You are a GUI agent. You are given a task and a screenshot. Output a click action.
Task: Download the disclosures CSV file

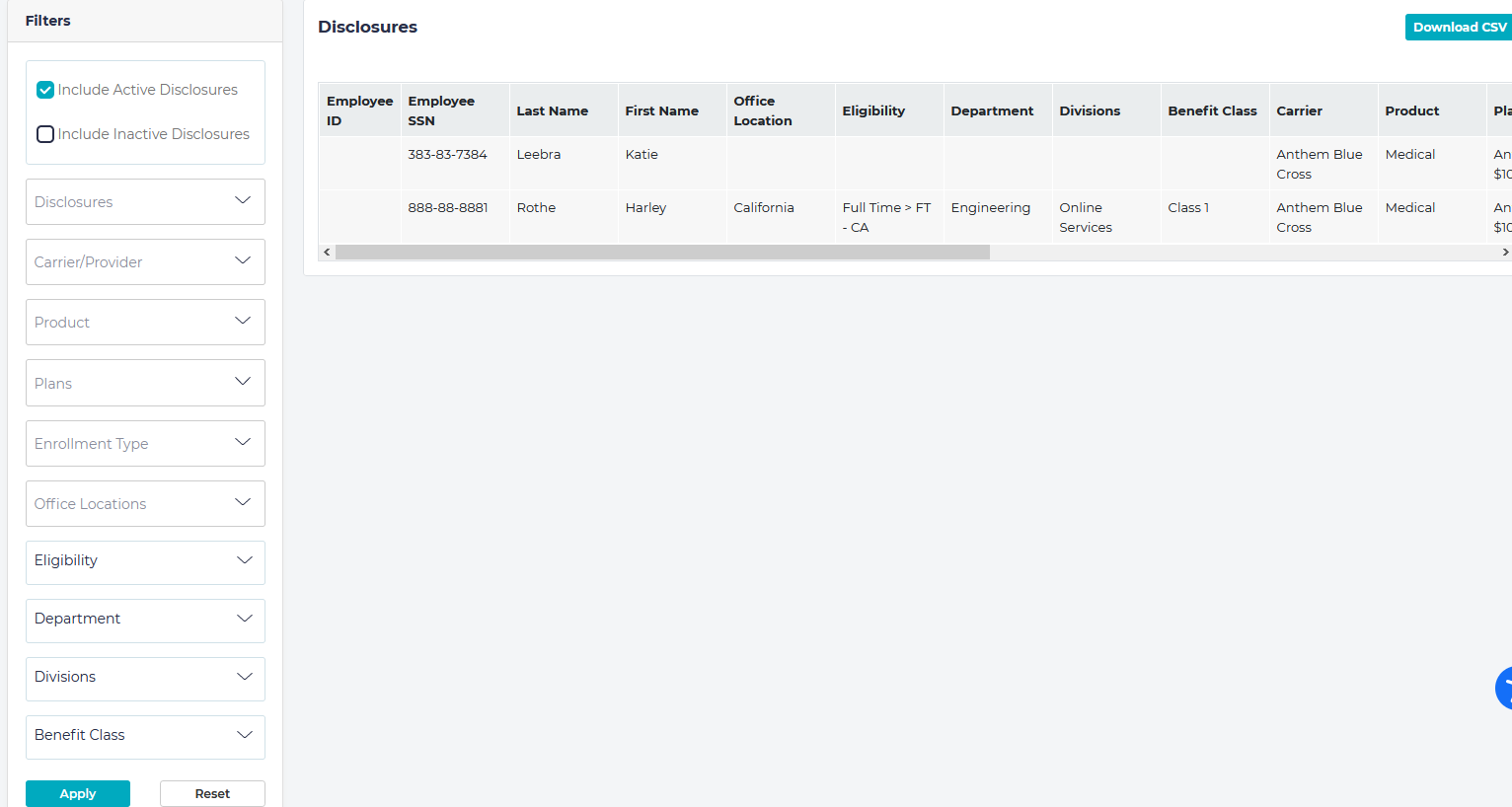coord(1459,28)
